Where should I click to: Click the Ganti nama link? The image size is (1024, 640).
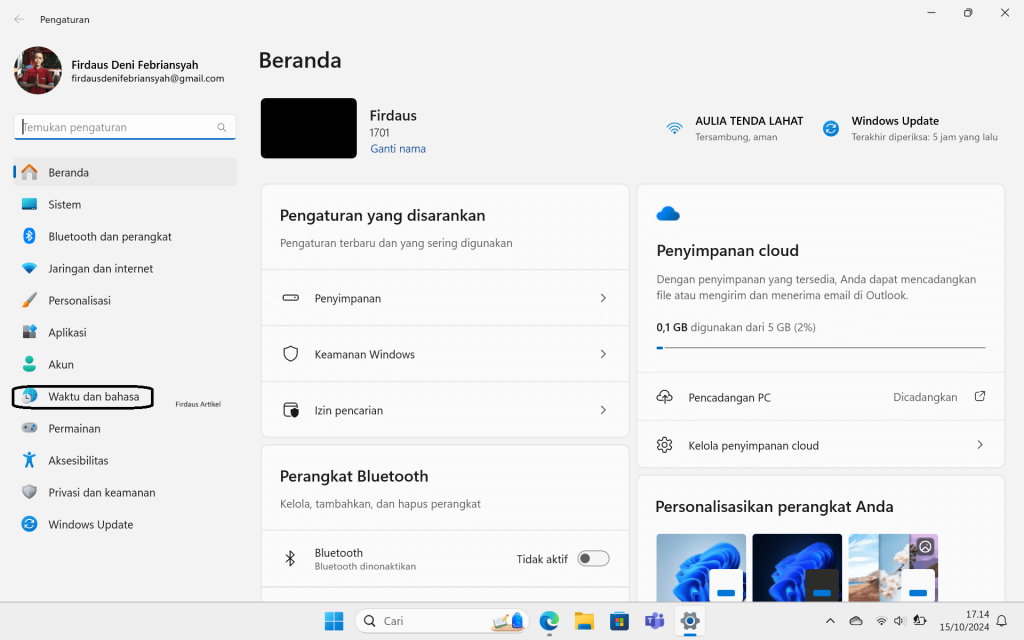pos(398,149)
